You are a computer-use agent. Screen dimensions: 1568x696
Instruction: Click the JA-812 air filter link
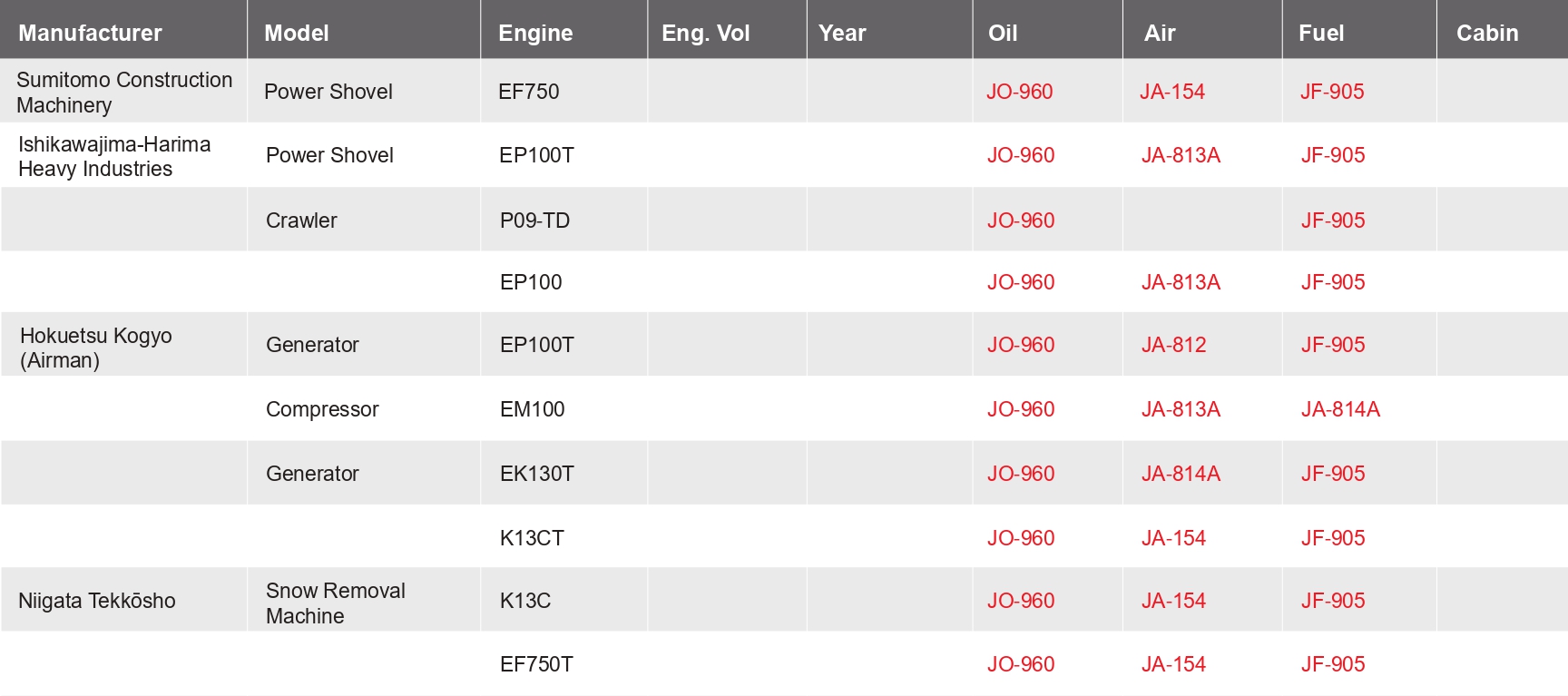pyautogui.click(x=1173, y=345)
